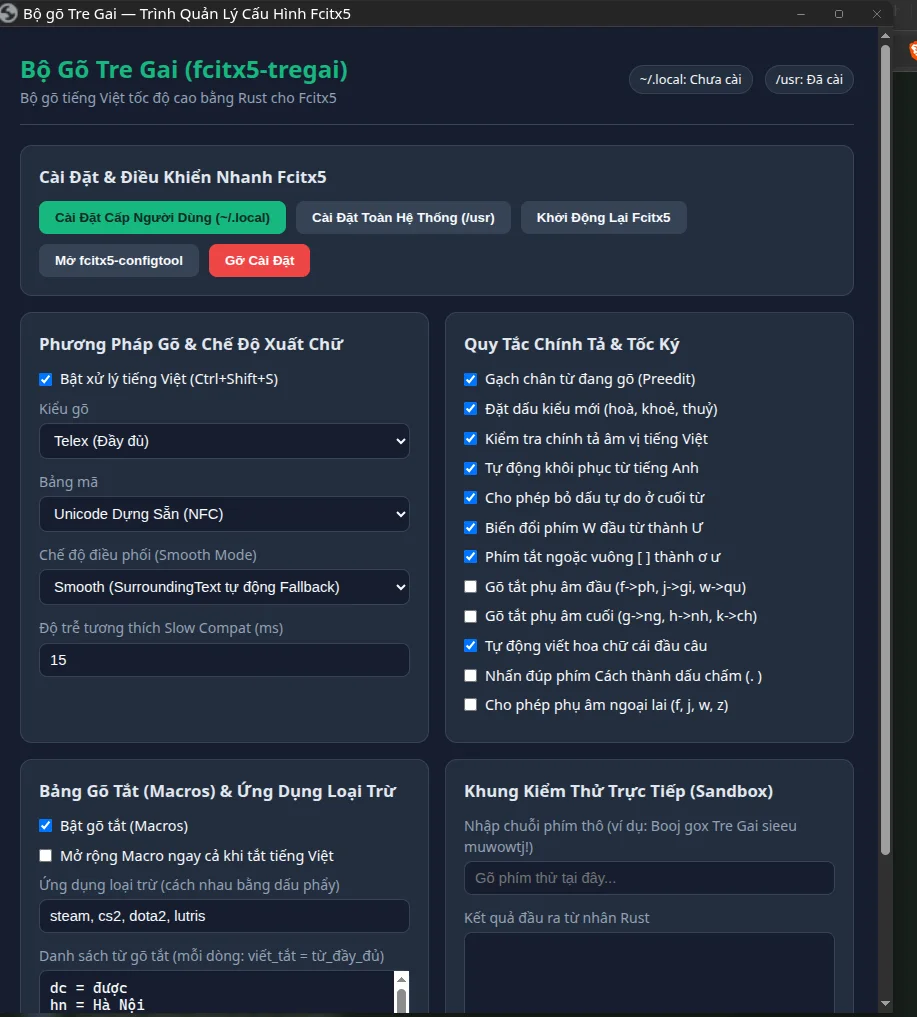Click the Ứng dụng loại trừ input field
Viewport: 917px width, 1017px height.
(224, 916)
